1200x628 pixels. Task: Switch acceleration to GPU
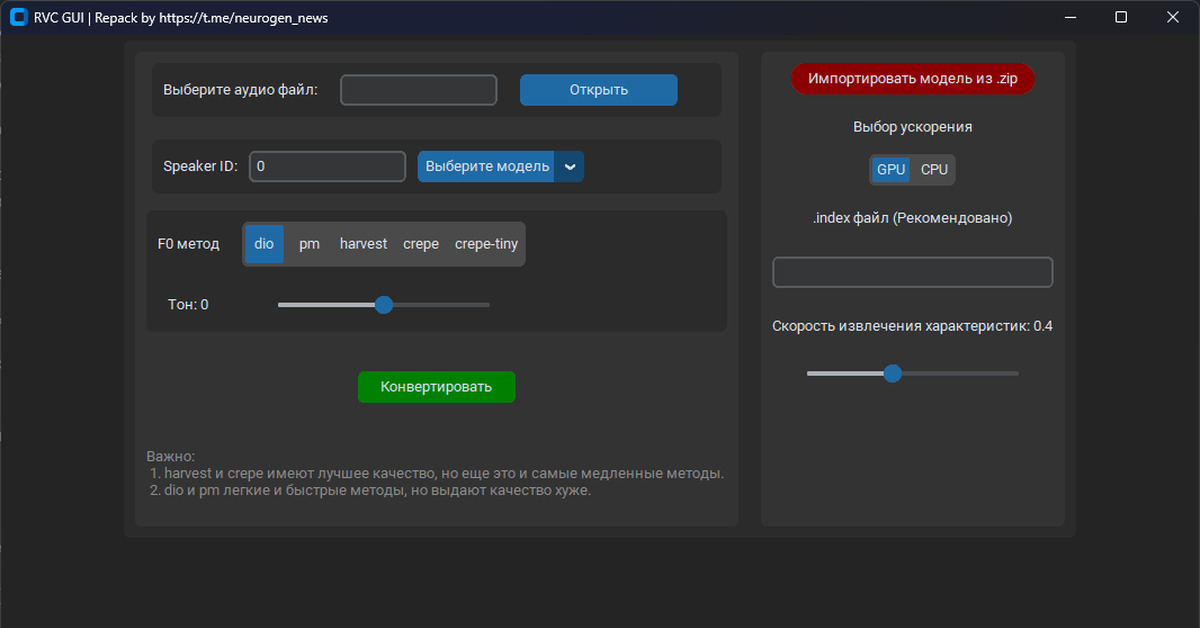coord(891,170)
